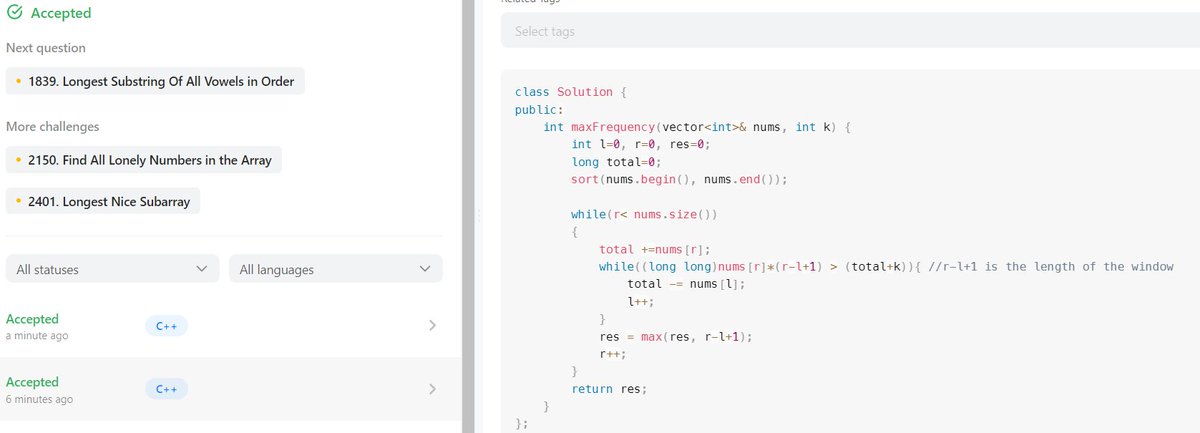
Task: Click the chevron arrow on the 6-minutes-ago submission
Action: (432, 389)
